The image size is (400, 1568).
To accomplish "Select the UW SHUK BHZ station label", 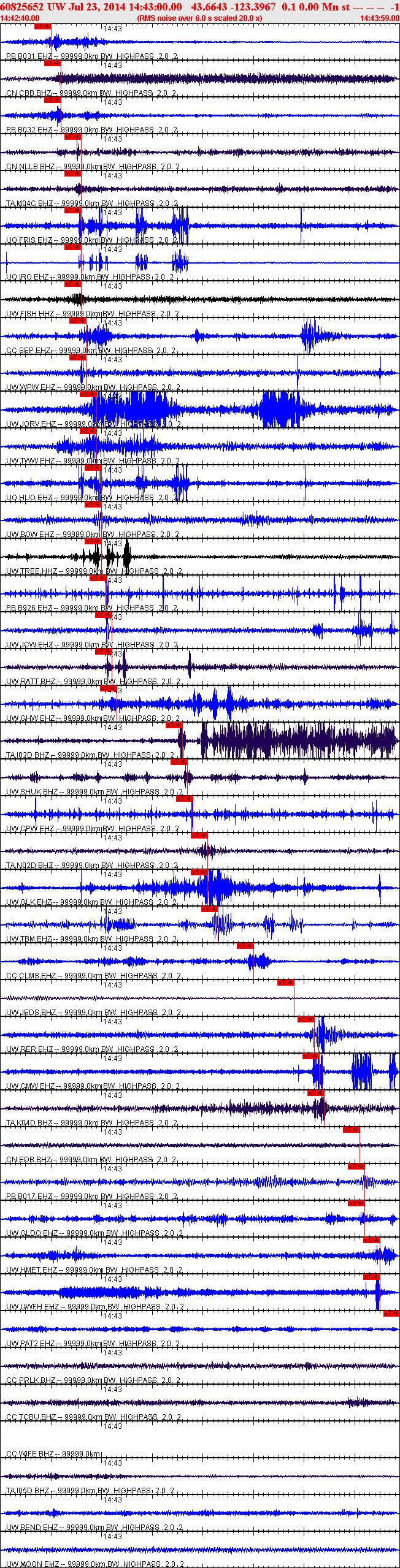I will [95, 792].
